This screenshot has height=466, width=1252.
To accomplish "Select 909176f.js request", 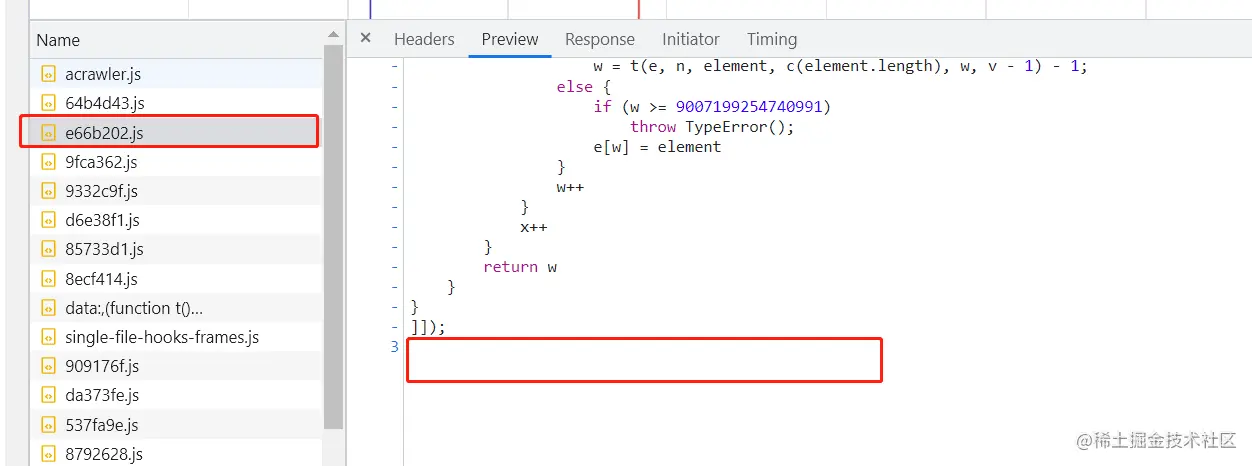I will (176, 366).
